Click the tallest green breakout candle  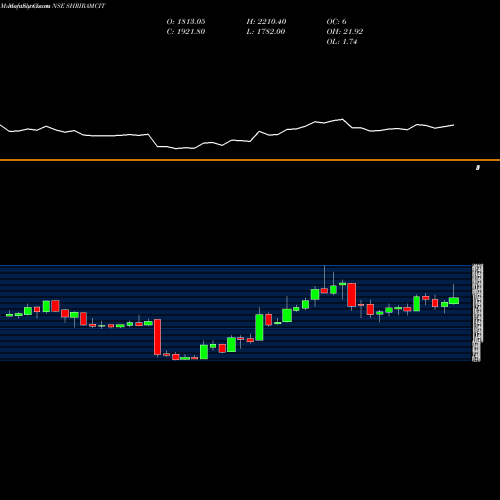coord(259,327)
